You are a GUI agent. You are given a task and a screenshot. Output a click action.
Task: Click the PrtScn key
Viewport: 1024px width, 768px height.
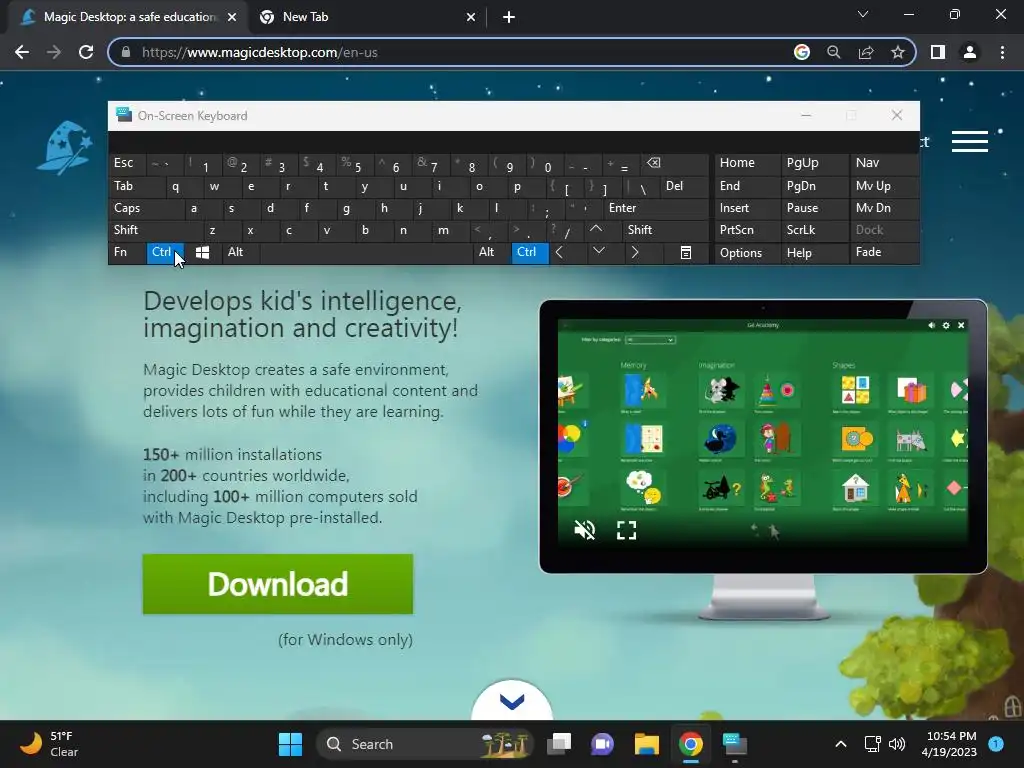pyautogui.click(x=747, y=230)
